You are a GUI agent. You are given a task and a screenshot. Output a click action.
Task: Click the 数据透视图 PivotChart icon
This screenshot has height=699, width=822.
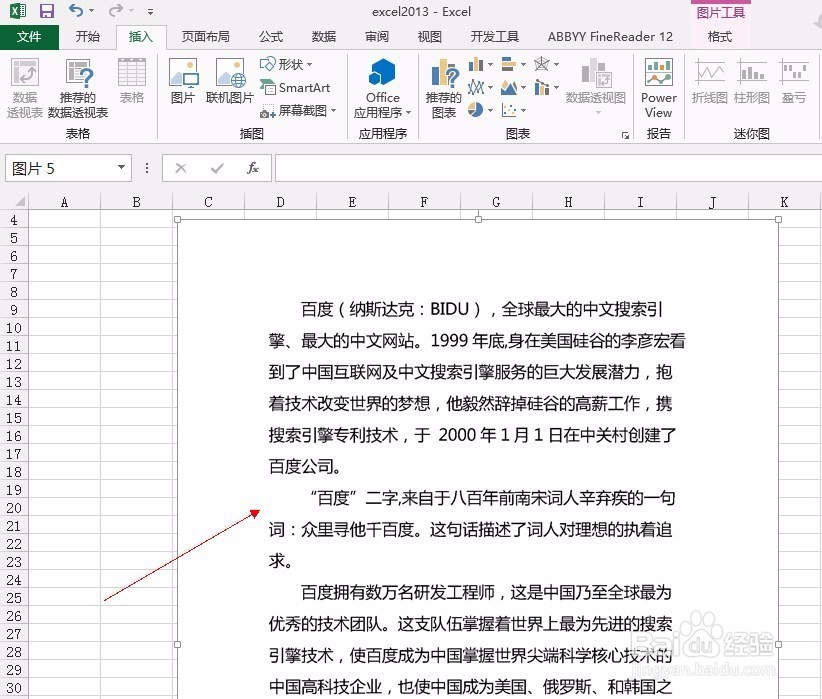[x=596, y=87]
